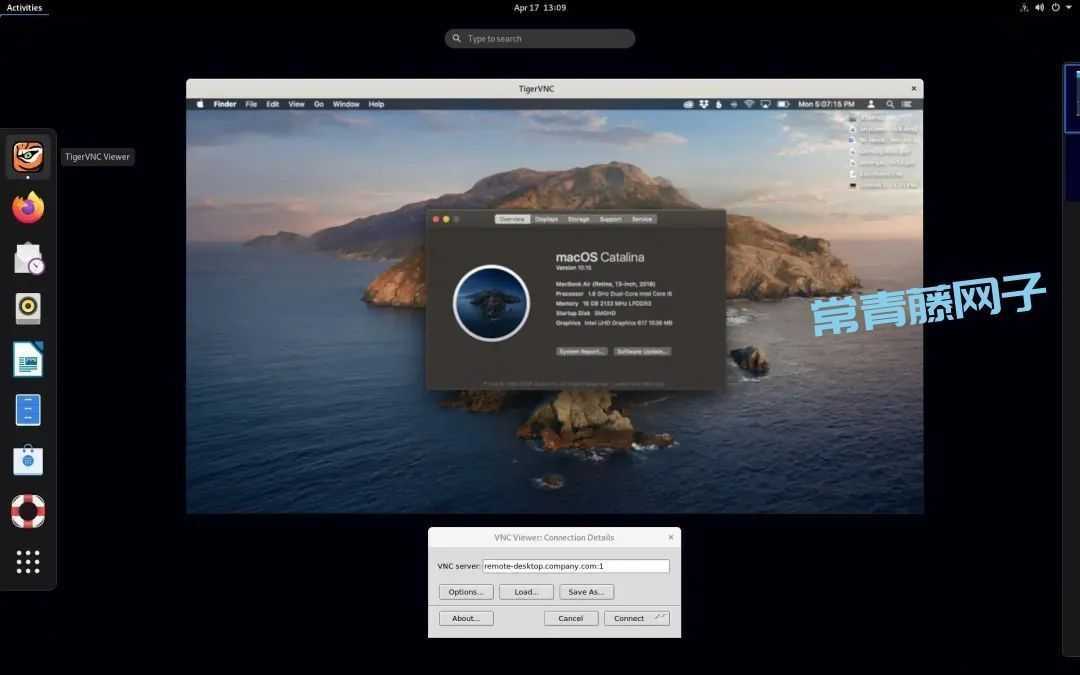Click the Save As button in VNC Viewer

[586, 592]
